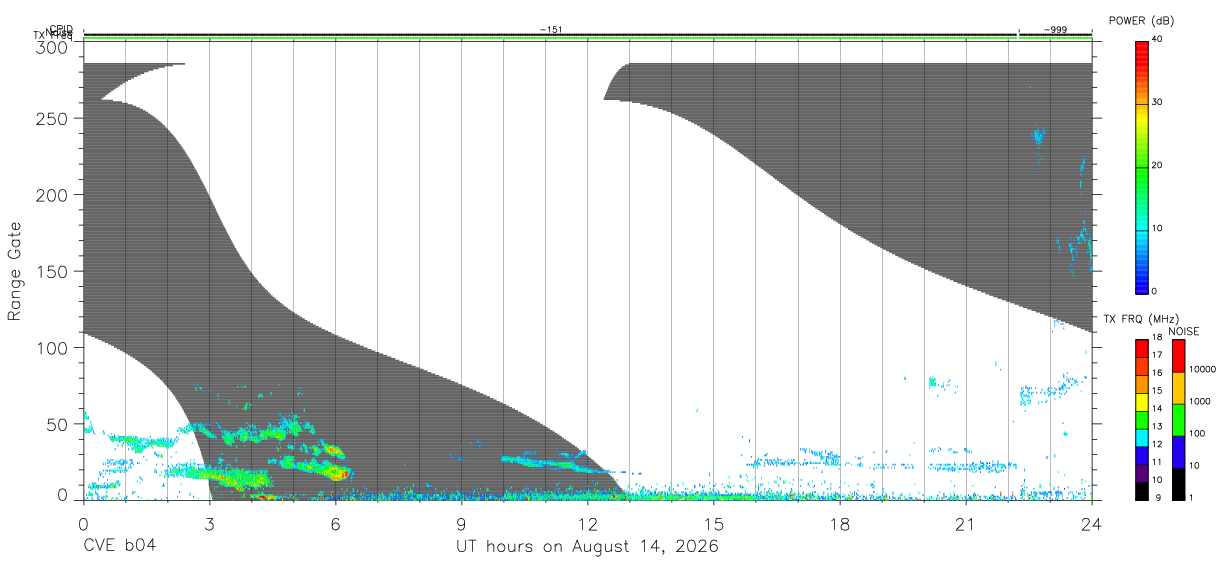Click the '24' UT hour tick label
Image resolution: width=1228 pixels, height=567 pixels.
tap(1091, 524)
